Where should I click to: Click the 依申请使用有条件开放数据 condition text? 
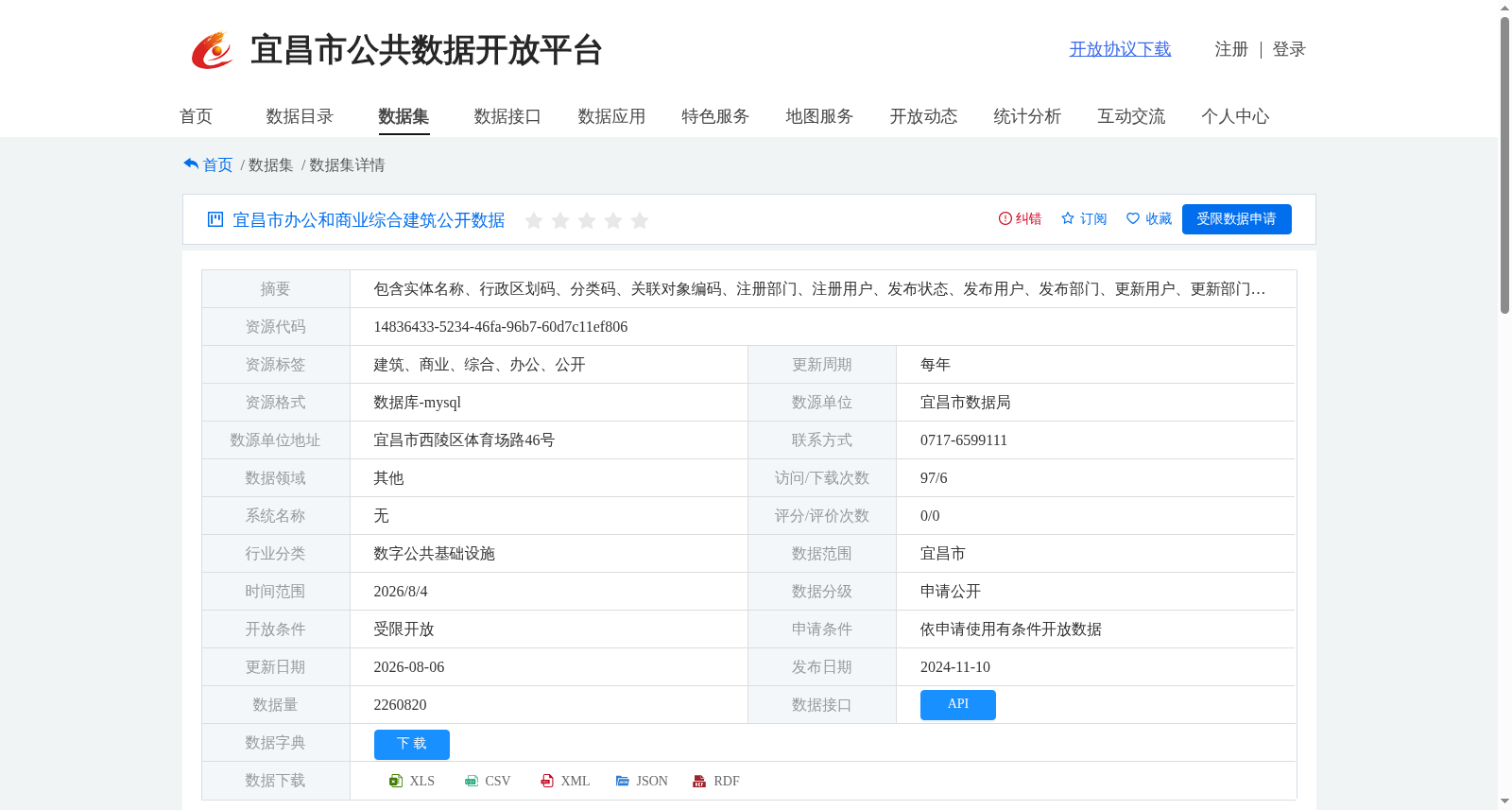[x=1010, y=629]
